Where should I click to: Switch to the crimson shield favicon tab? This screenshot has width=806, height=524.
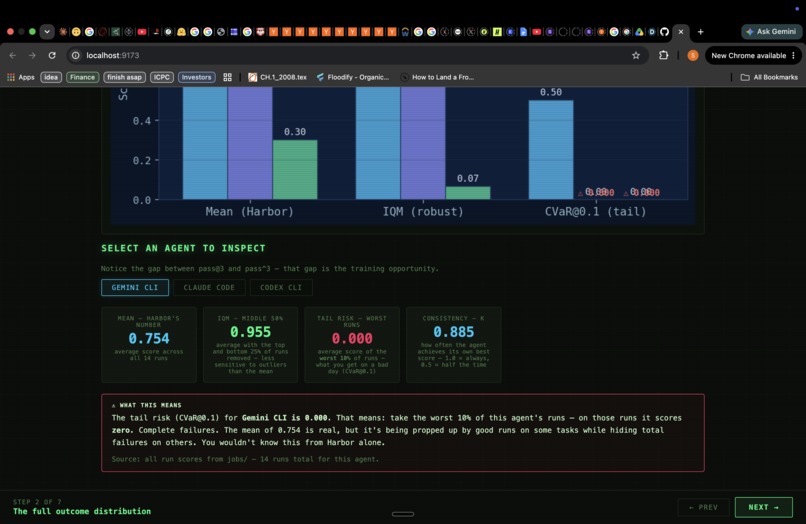pos(260,32)
